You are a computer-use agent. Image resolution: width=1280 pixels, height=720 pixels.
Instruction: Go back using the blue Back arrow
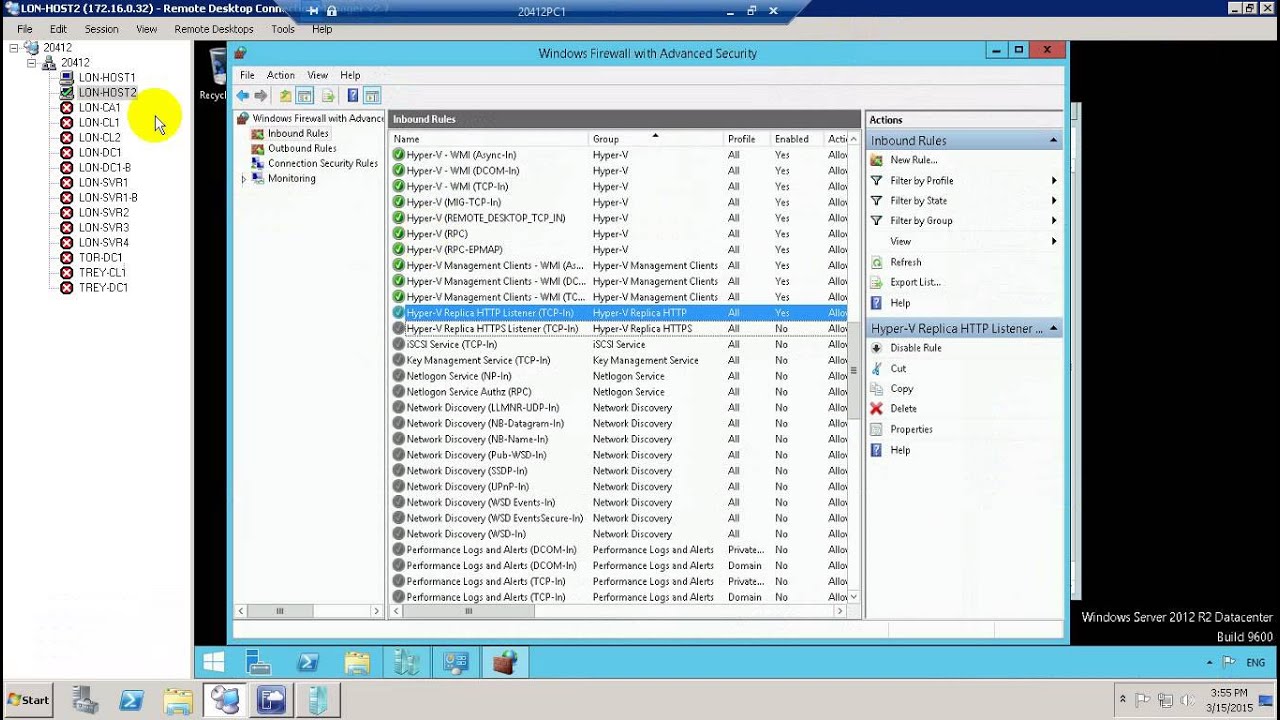coord(243,96)
